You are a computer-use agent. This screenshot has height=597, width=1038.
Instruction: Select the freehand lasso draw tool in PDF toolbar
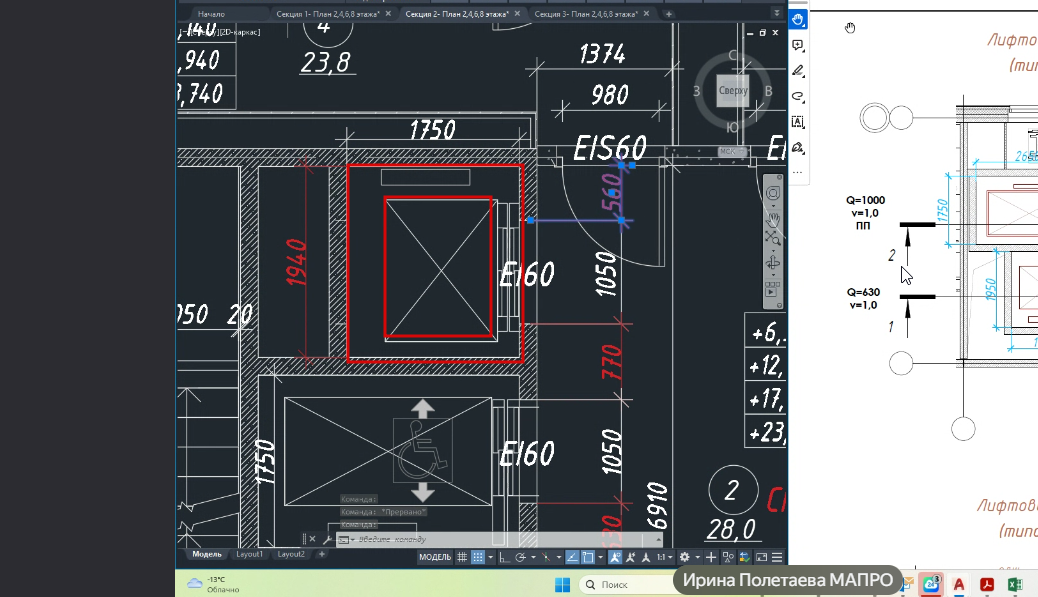(x=798, y=97)
